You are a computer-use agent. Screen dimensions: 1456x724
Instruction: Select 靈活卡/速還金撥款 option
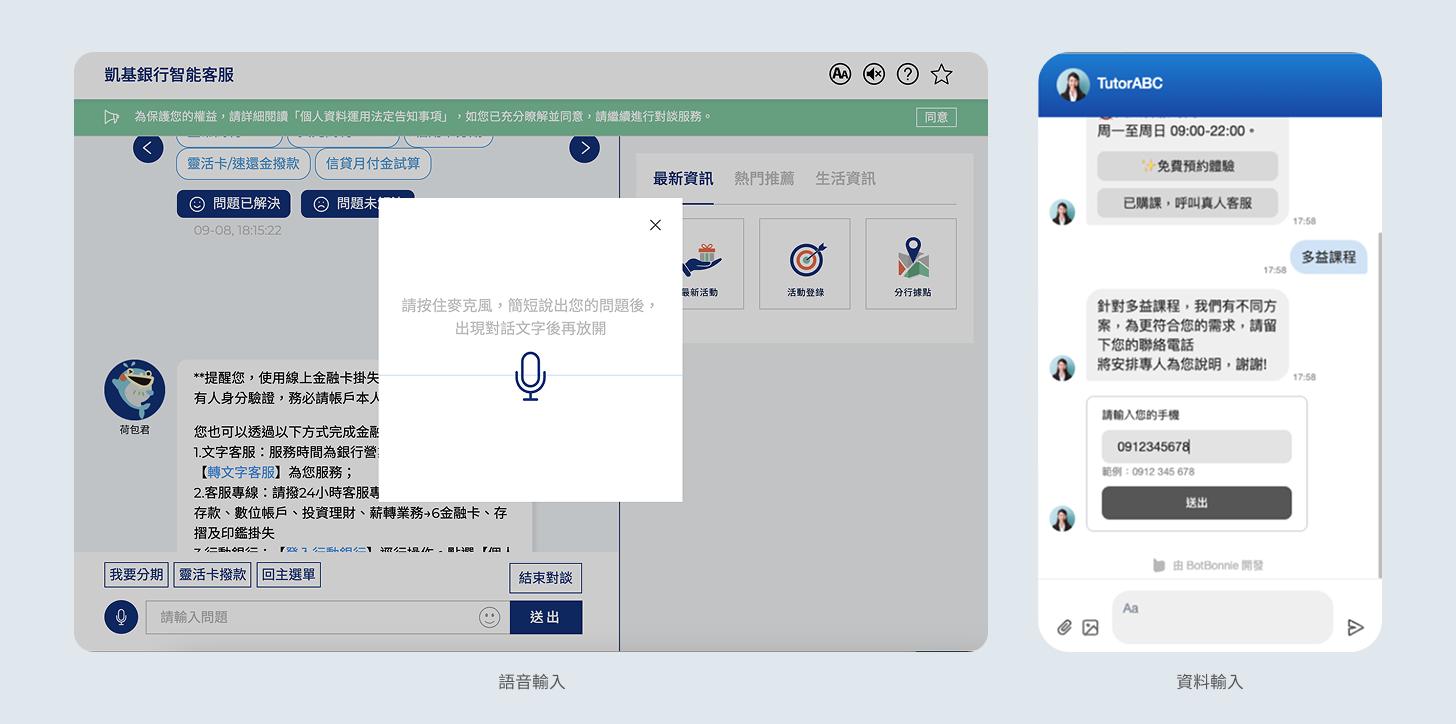pyautogui.click(x=243, y=163)
